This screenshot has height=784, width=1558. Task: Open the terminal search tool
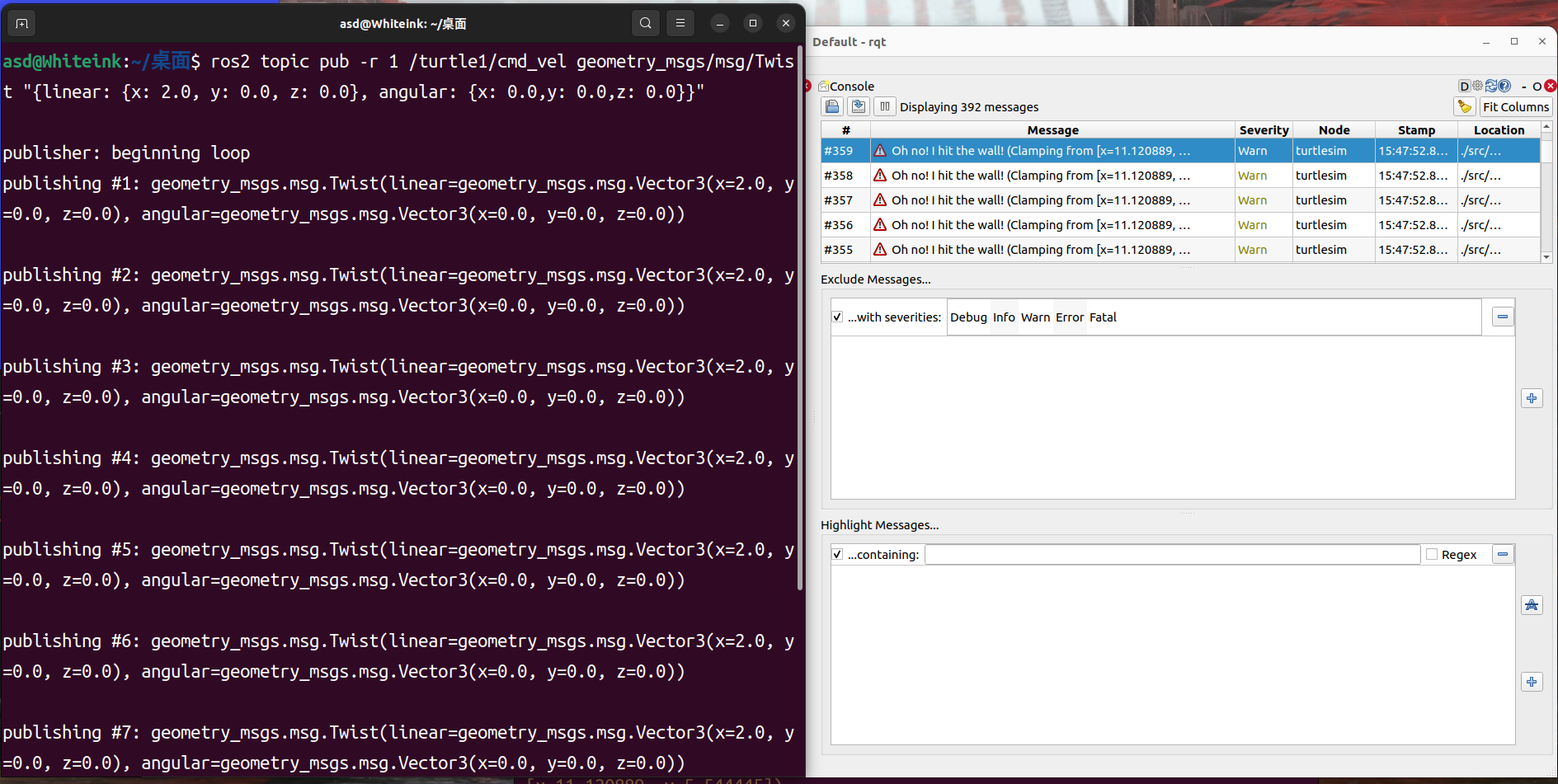pos(646,23)
